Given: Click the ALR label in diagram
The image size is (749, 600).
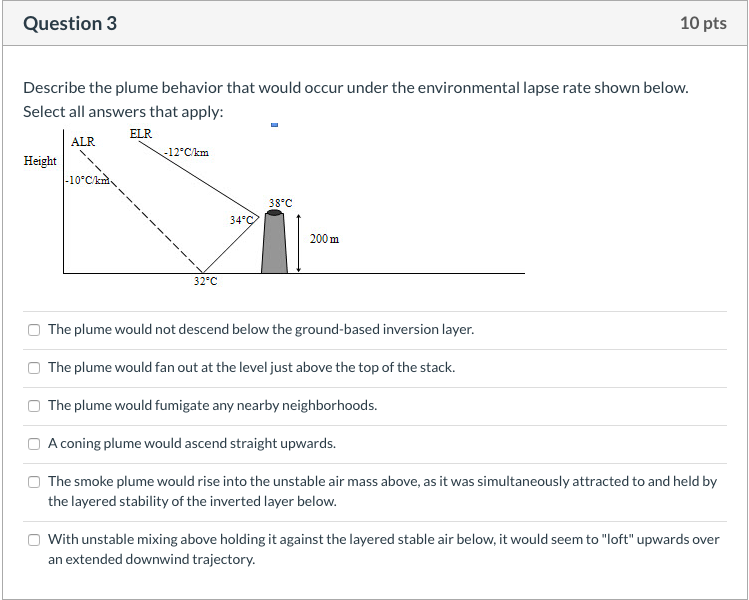Looking at the screenshot, I should (x=83, y=142).
